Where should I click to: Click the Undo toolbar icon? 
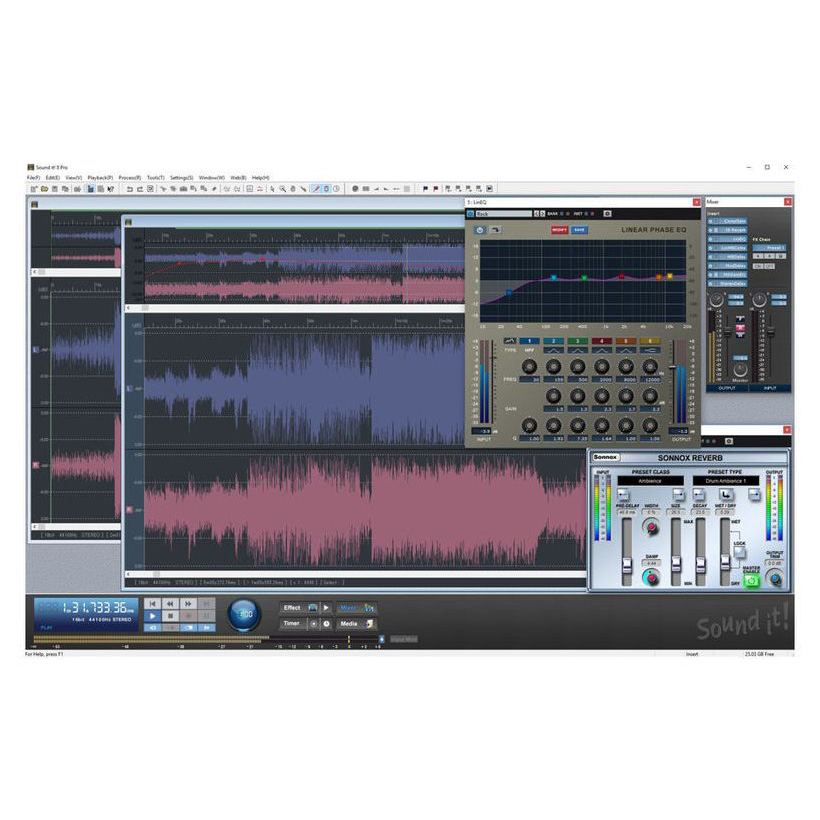pos(130,189)
